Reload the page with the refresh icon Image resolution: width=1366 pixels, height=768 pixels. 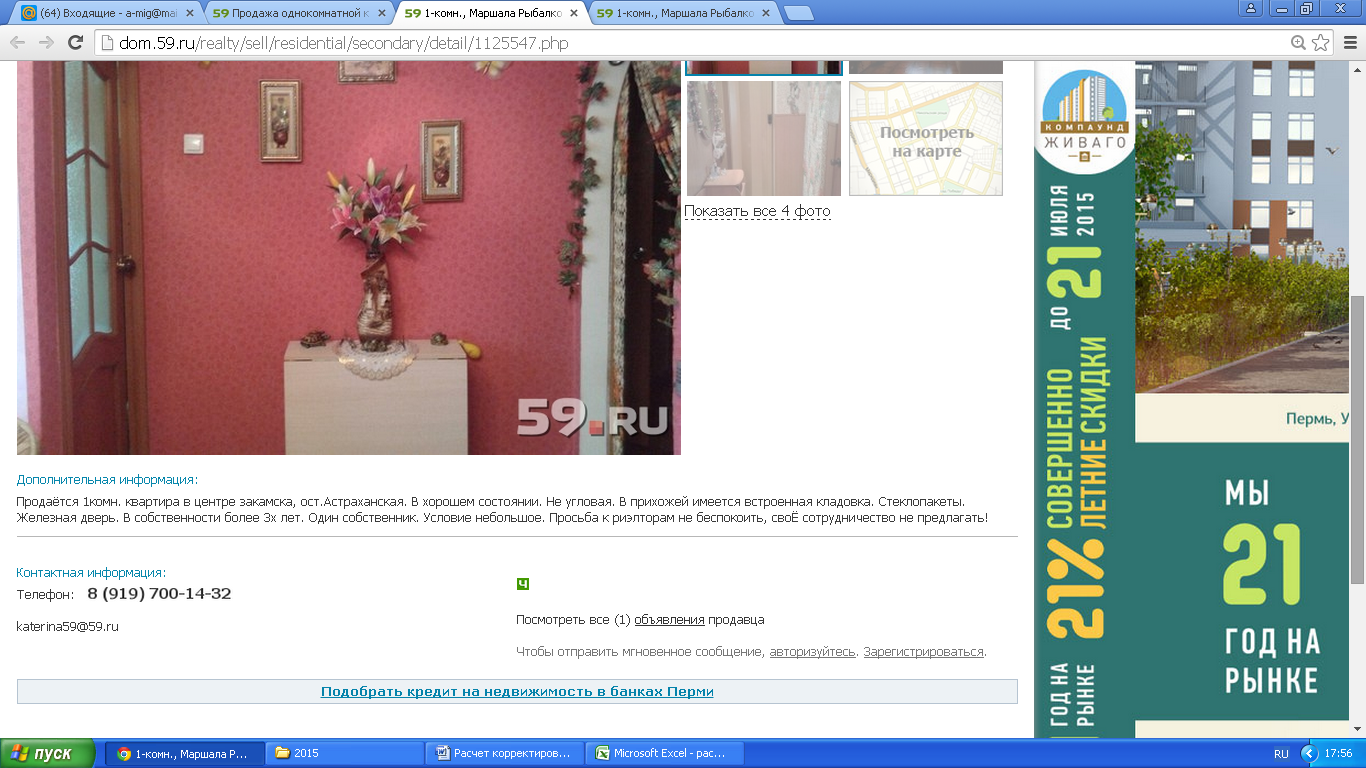[x=75, y=42]
